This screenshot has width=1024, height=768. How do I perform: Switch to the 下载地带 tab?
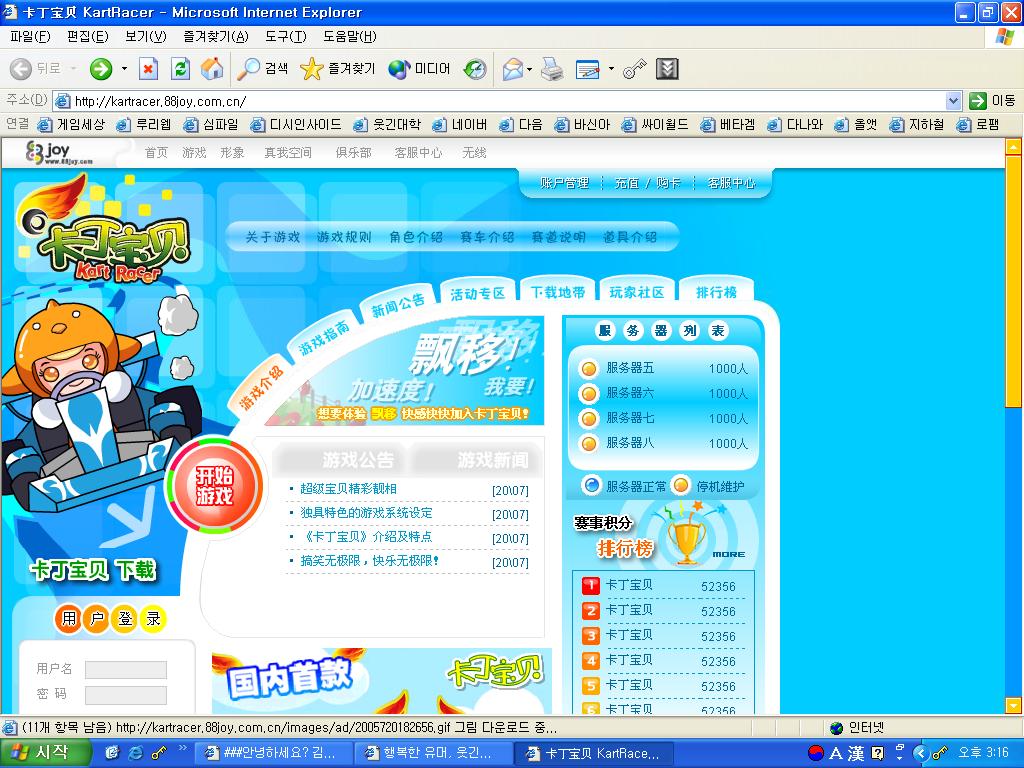click(x=557, y=292)
